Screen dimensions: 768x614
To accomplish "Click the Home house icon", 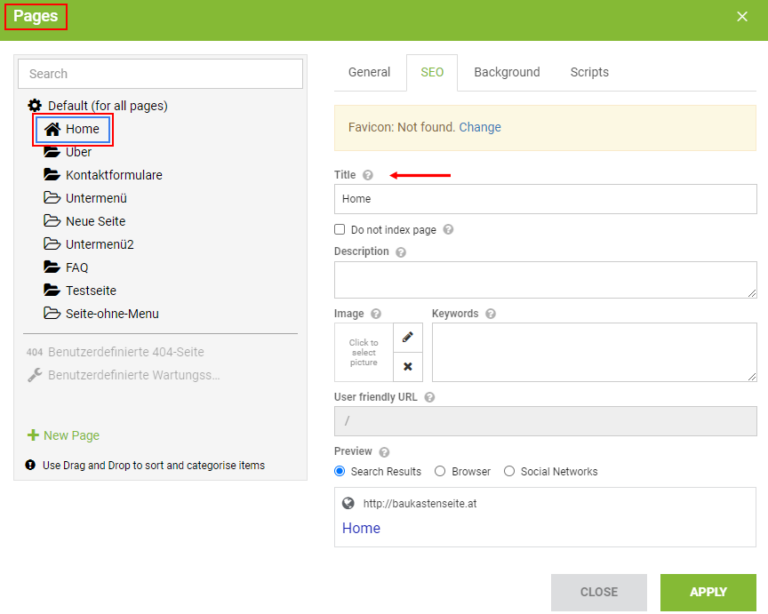I will click(x=52, y=129).
